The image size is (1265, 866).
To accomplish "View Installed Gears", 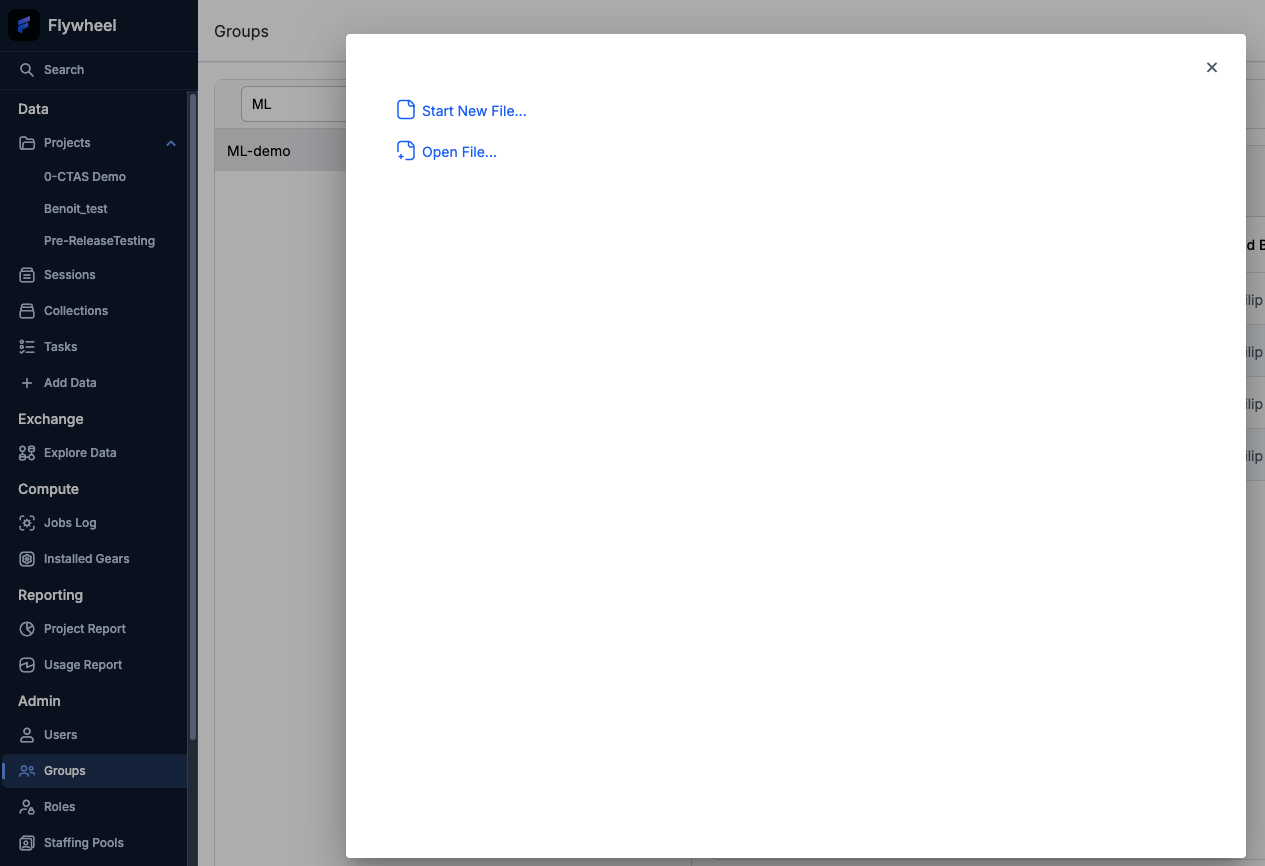I will tap(26, 558).
